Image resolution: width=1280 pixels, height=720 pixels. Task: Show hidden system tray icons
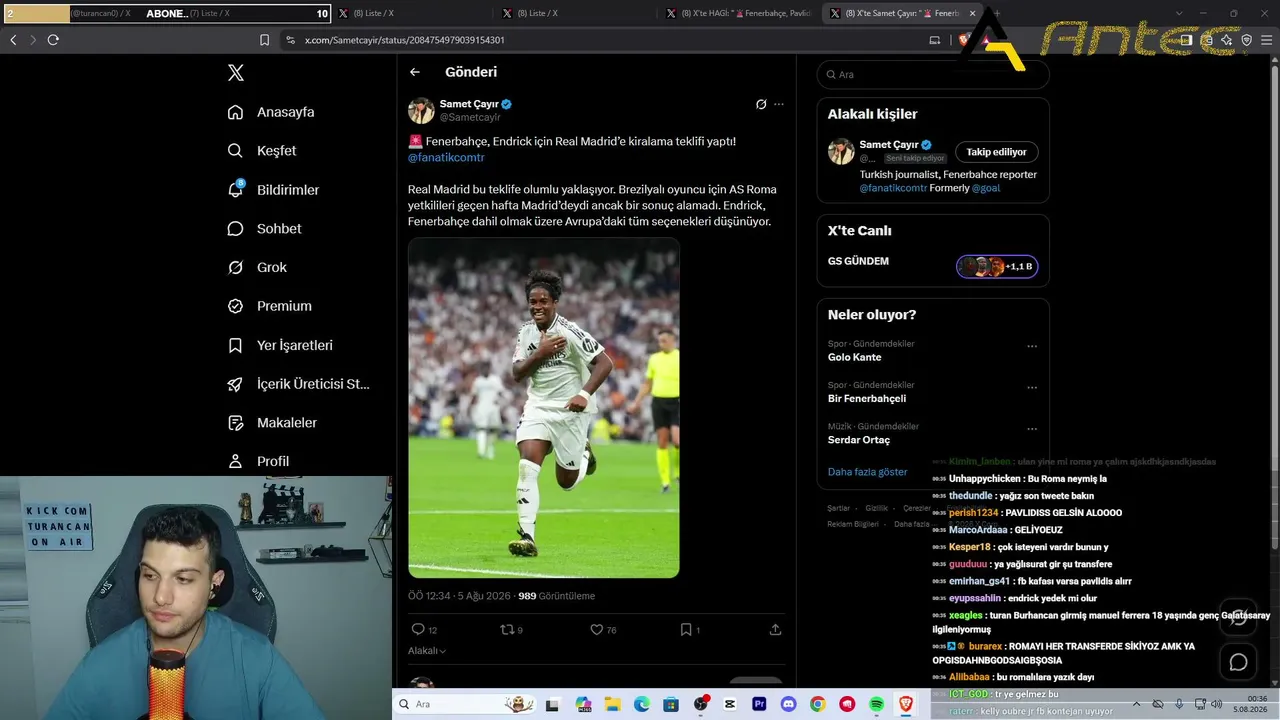point(1136,704)
